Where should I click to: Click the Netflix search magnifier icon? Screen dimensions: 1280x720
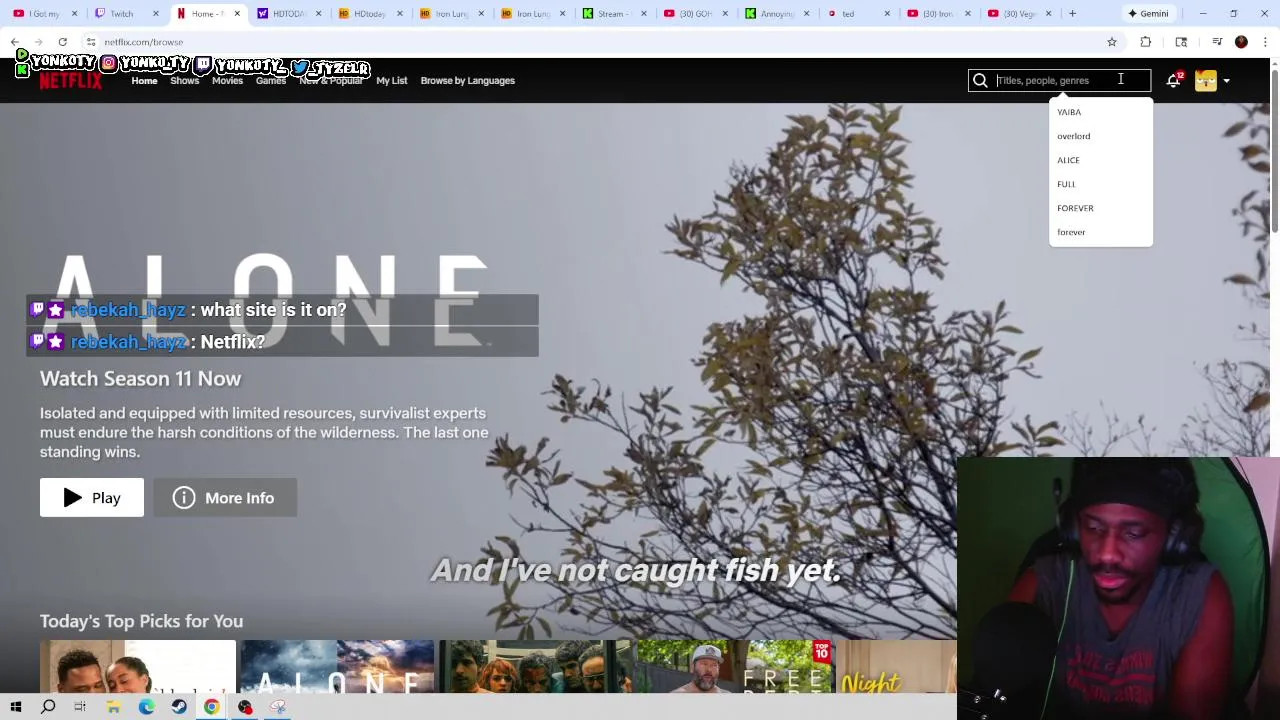tap(980, 81)
